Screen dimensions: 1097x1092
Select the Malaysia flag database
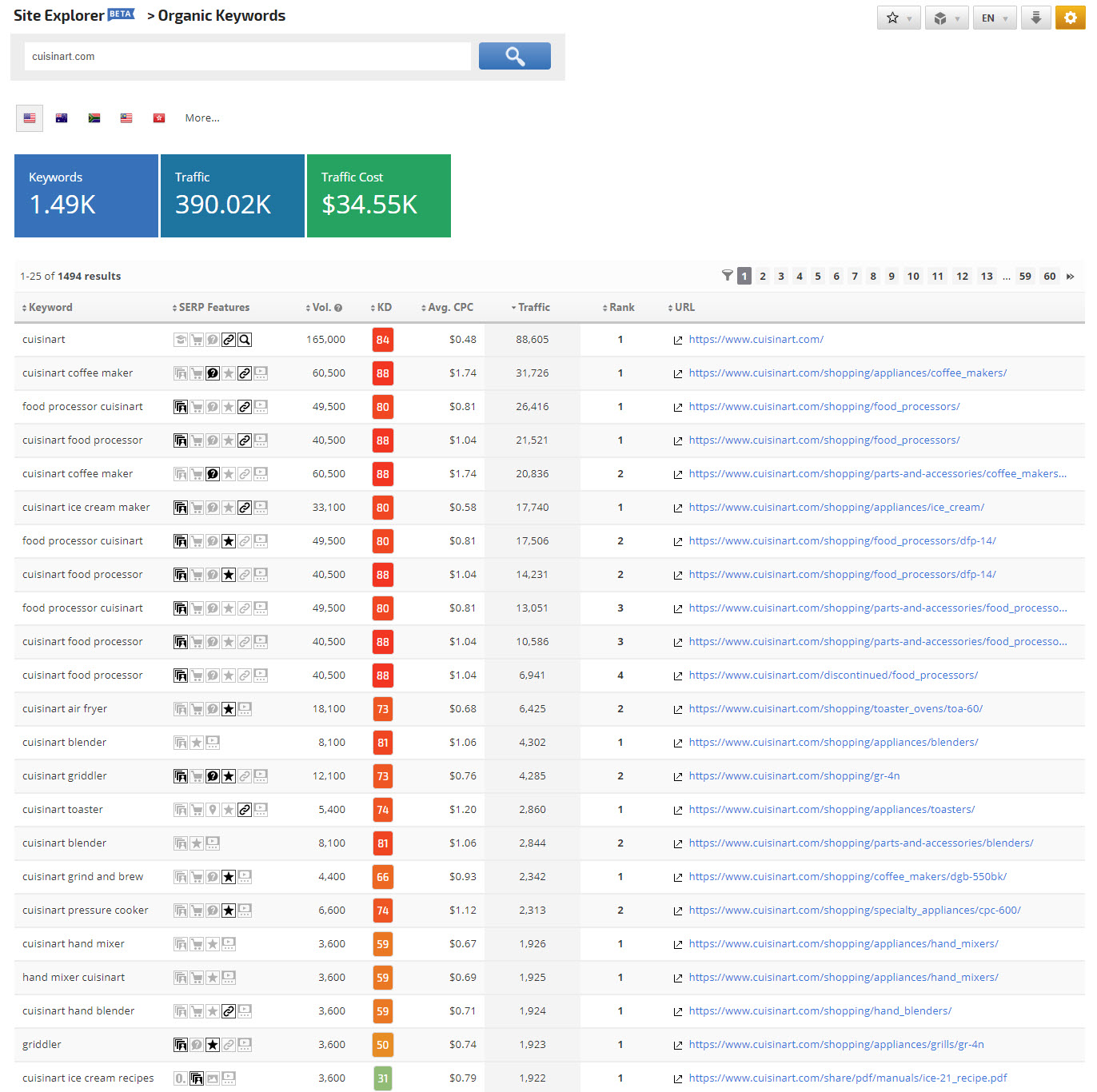(x=126, y=118)
